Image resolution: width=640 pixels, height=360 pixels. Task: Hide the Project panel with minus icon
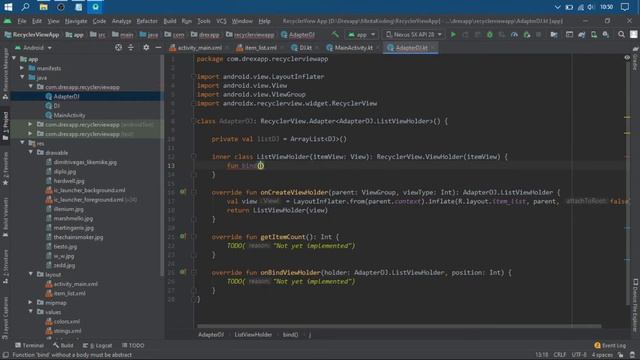coord(158,48)
